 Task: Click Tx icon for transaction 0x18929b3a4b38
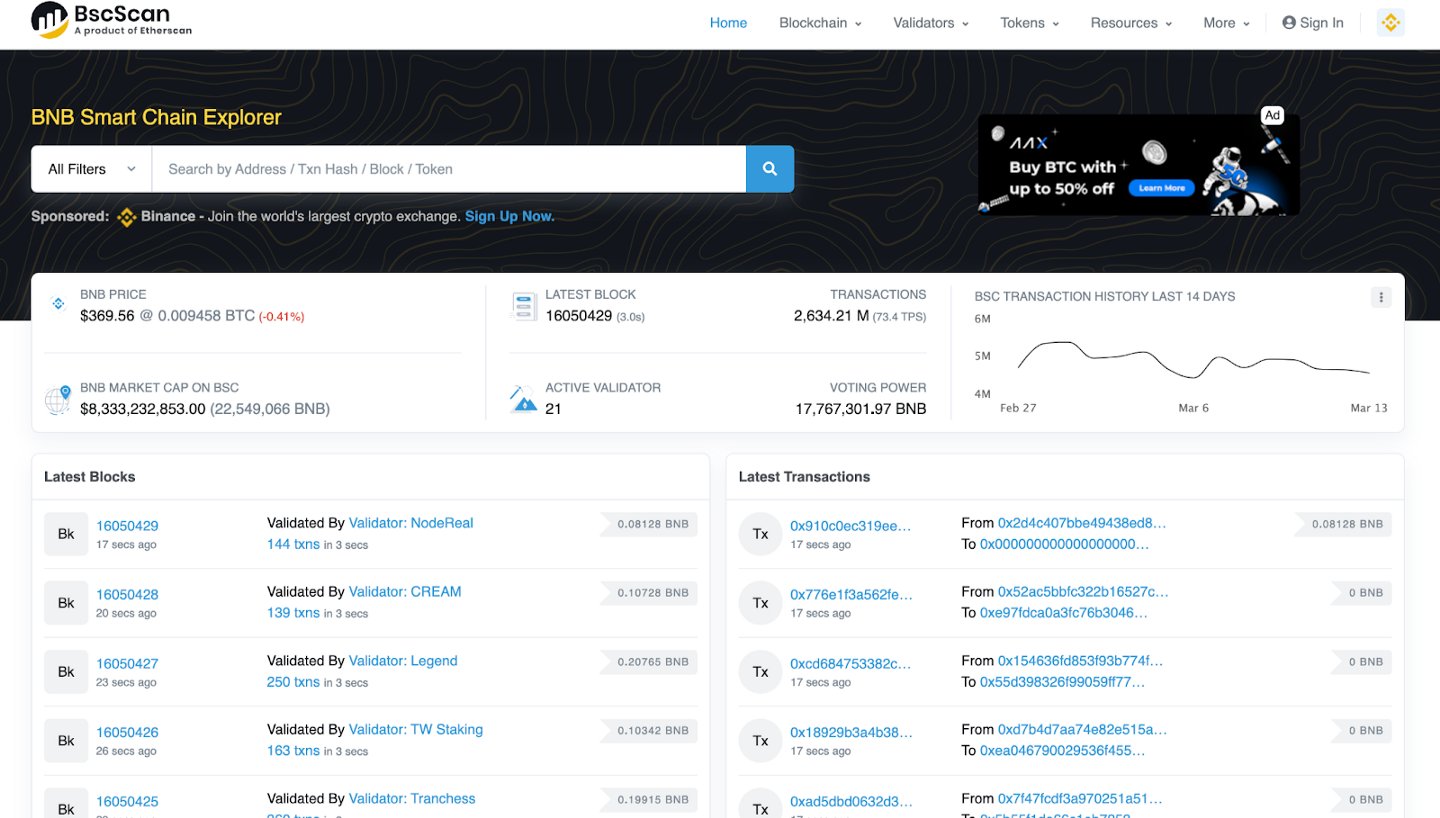pyautogui.click(x=760, y=741)
